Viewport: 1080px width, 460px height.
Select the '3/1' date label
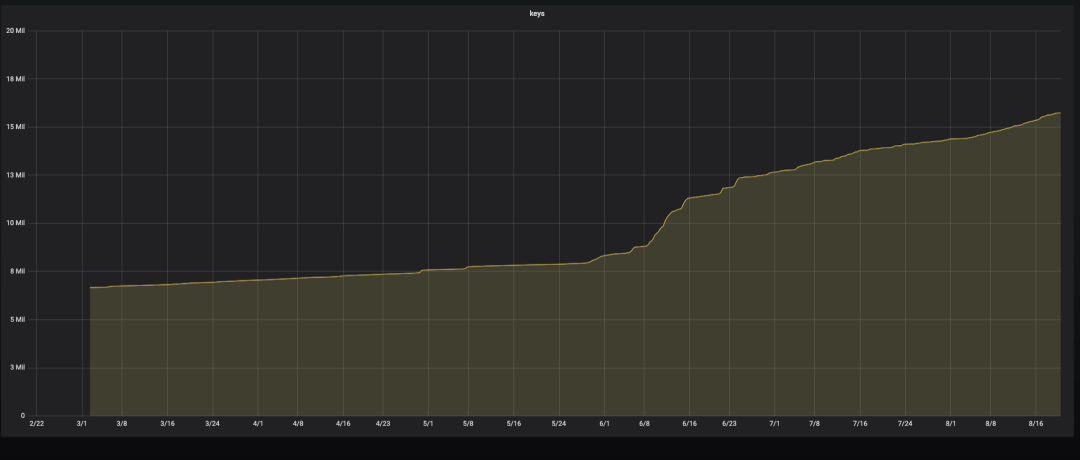coord(82,424)
